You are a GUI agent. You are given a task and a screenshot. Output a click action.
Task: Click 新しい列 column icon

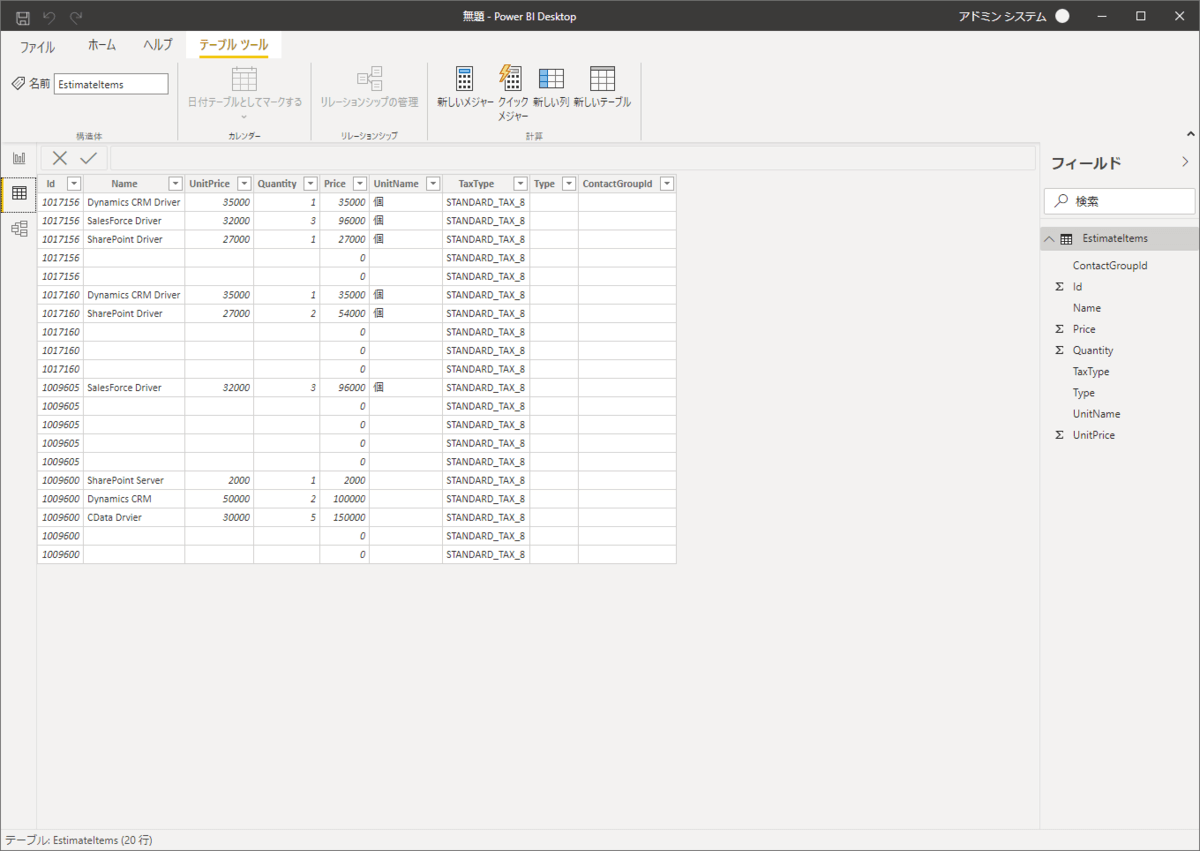551,79
